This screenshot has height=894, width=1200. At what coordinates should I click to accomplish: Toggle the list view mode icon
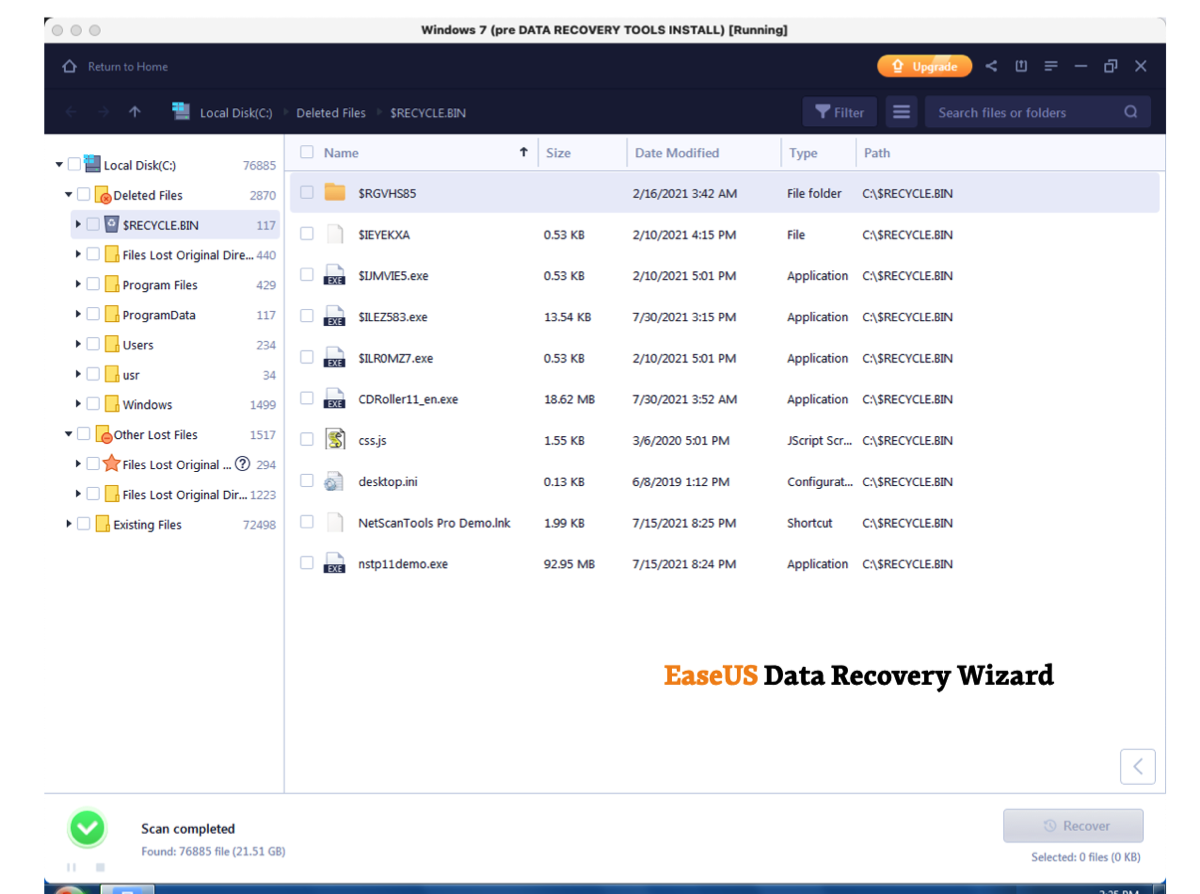[901, 113]
